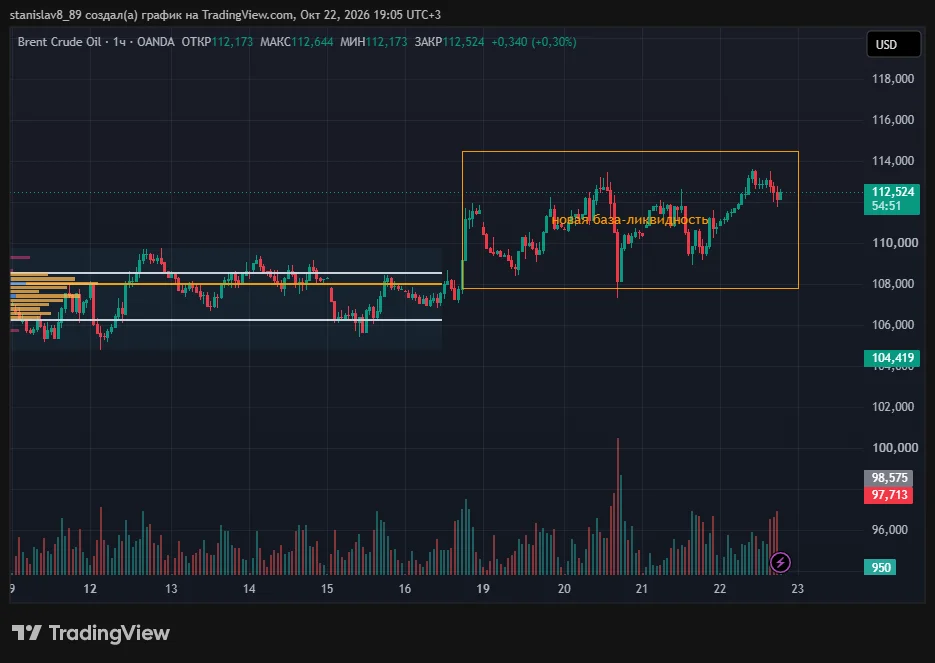Click the 118,000 price scale label

coord(893,79)
